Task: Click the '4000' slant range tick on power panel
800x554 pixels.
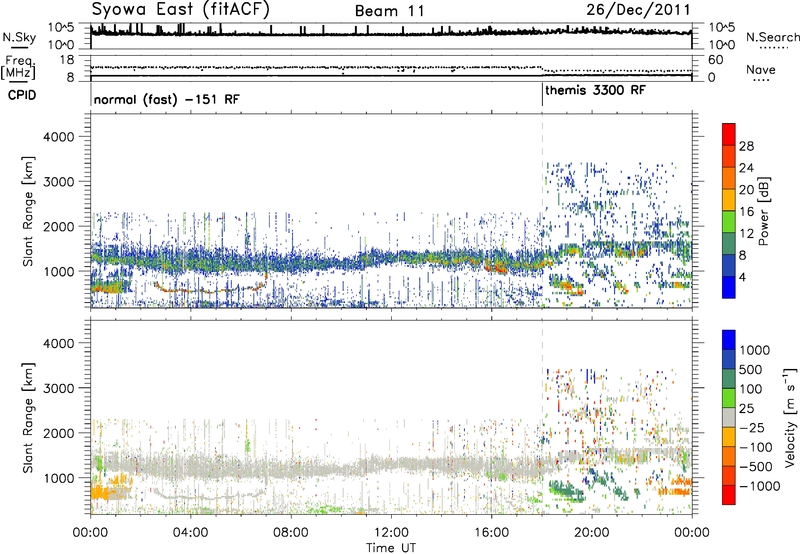Action: (58, 137)
